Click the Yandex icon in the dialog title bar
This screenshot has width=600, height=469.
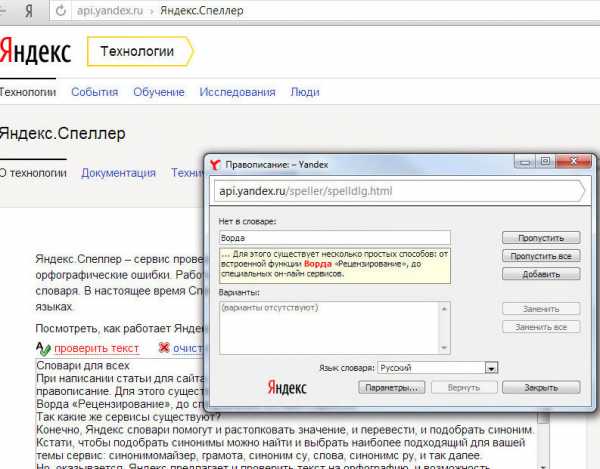pyautogui.click(x=215, y=165)
